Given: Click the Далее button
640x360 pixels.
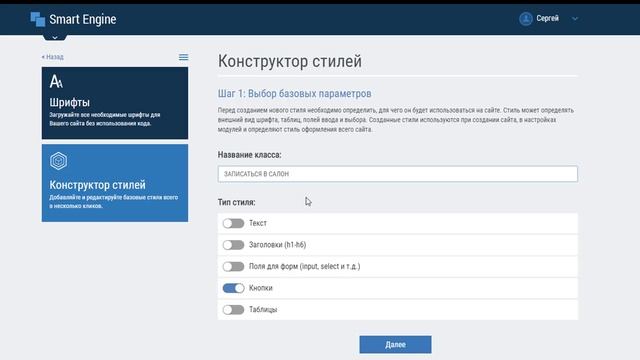Looking at the screenshot, I should 395,344.
